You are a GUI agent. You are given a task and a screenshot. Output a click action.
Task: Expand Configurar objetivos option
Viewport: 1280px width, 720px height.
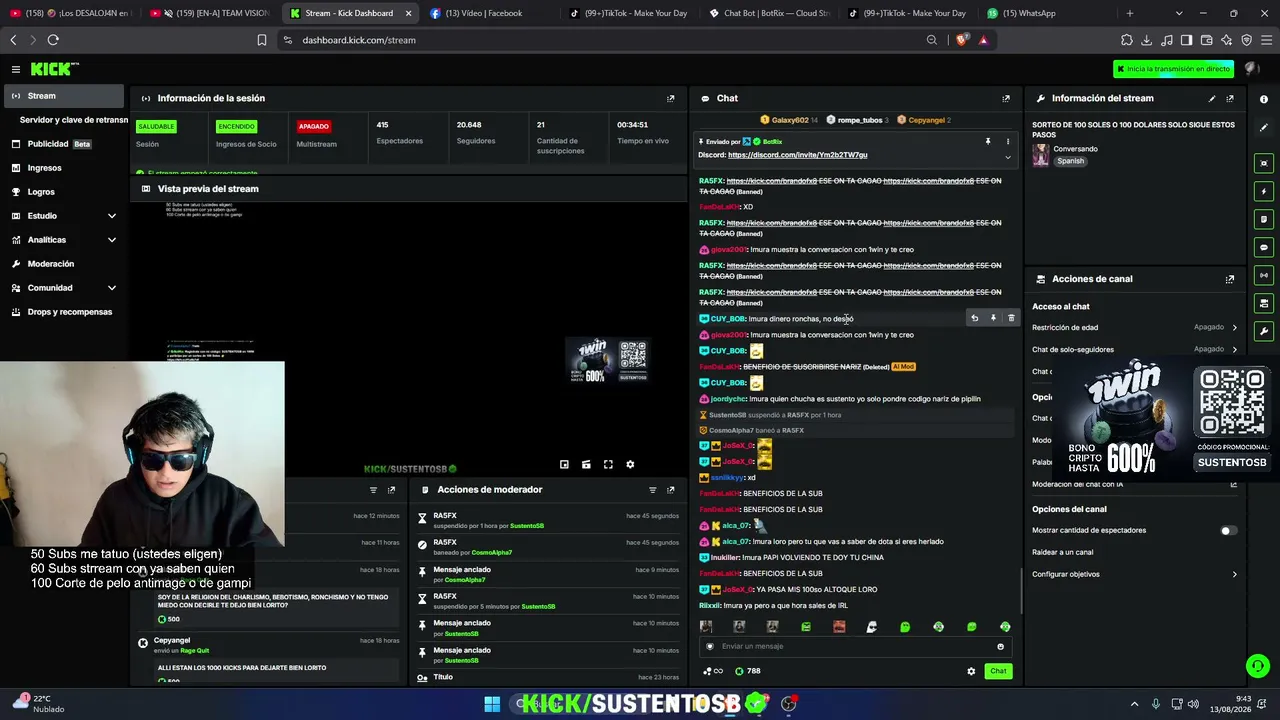tap(1135, 574)
